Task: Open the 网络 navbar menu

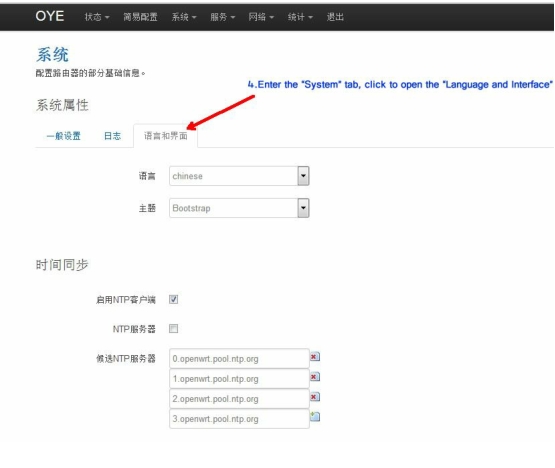Action: pos(261,17)
